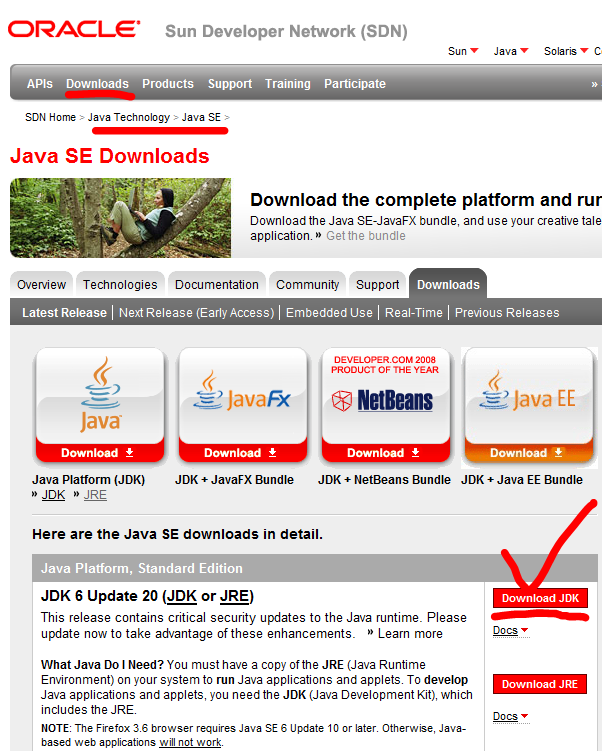This screenshot has height=751, width=602.
Task: Expand Docs dropdown under Download JRE
Action: pyautogui.click(x=511, y=717)
